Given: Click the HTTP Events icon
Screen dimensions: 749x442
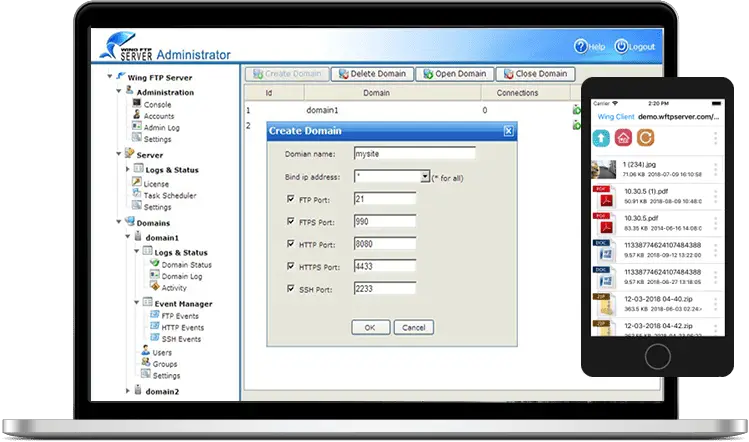Looking at the screenshot, I should (x=155, y=326).
